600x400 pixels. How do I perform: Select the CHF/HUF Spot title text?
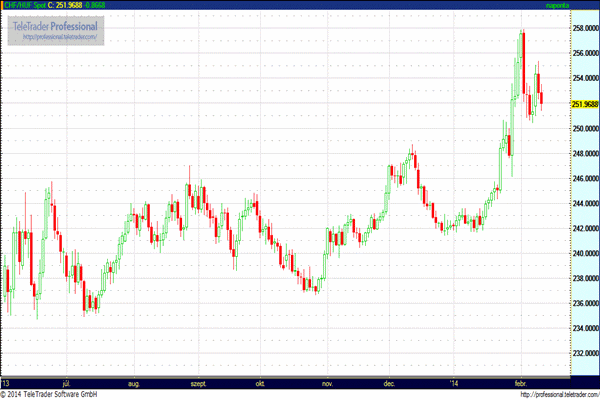tap(24, 5)
